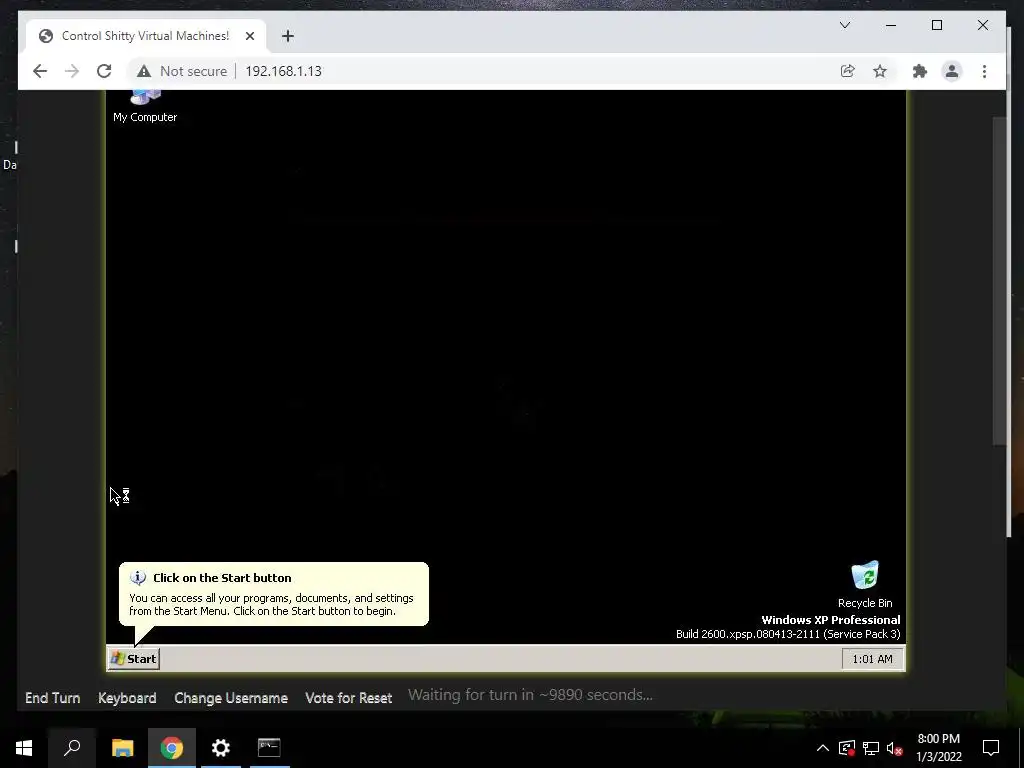This screenshot has height=768, width=1024.
Task: Show hidden system tray icons
Action: pyautogui.click(x=822, y=748)
